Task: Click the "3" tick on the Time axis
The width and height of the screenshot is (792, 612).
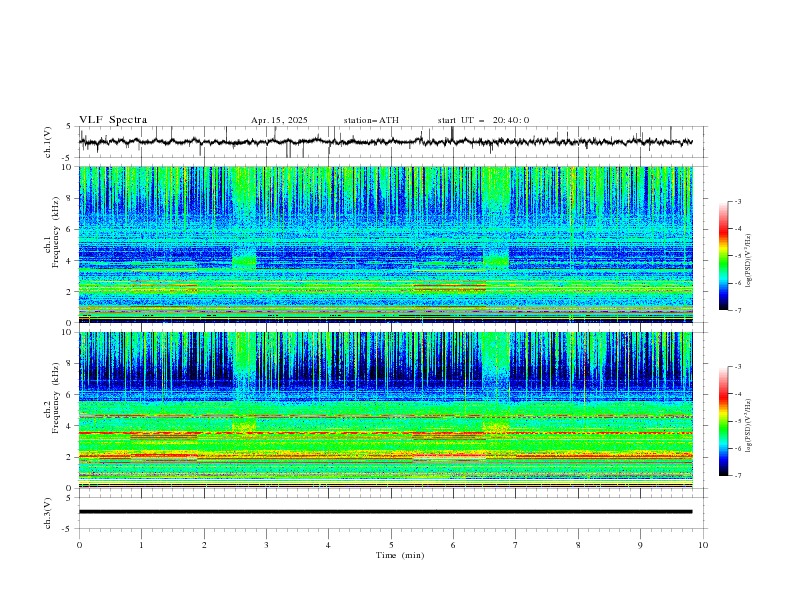Action: point(266,545)
